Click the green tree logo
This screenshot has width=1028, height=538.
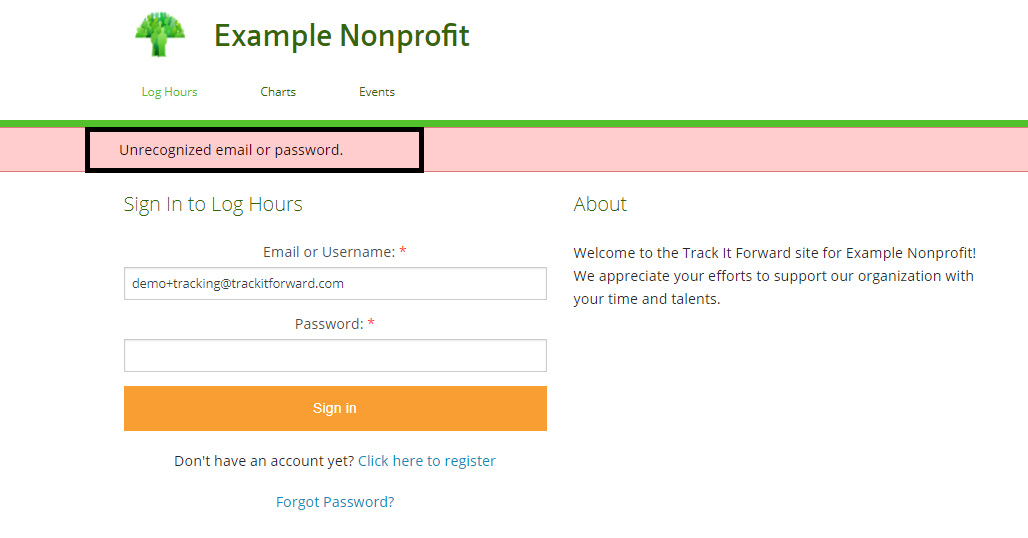[160, 35]
